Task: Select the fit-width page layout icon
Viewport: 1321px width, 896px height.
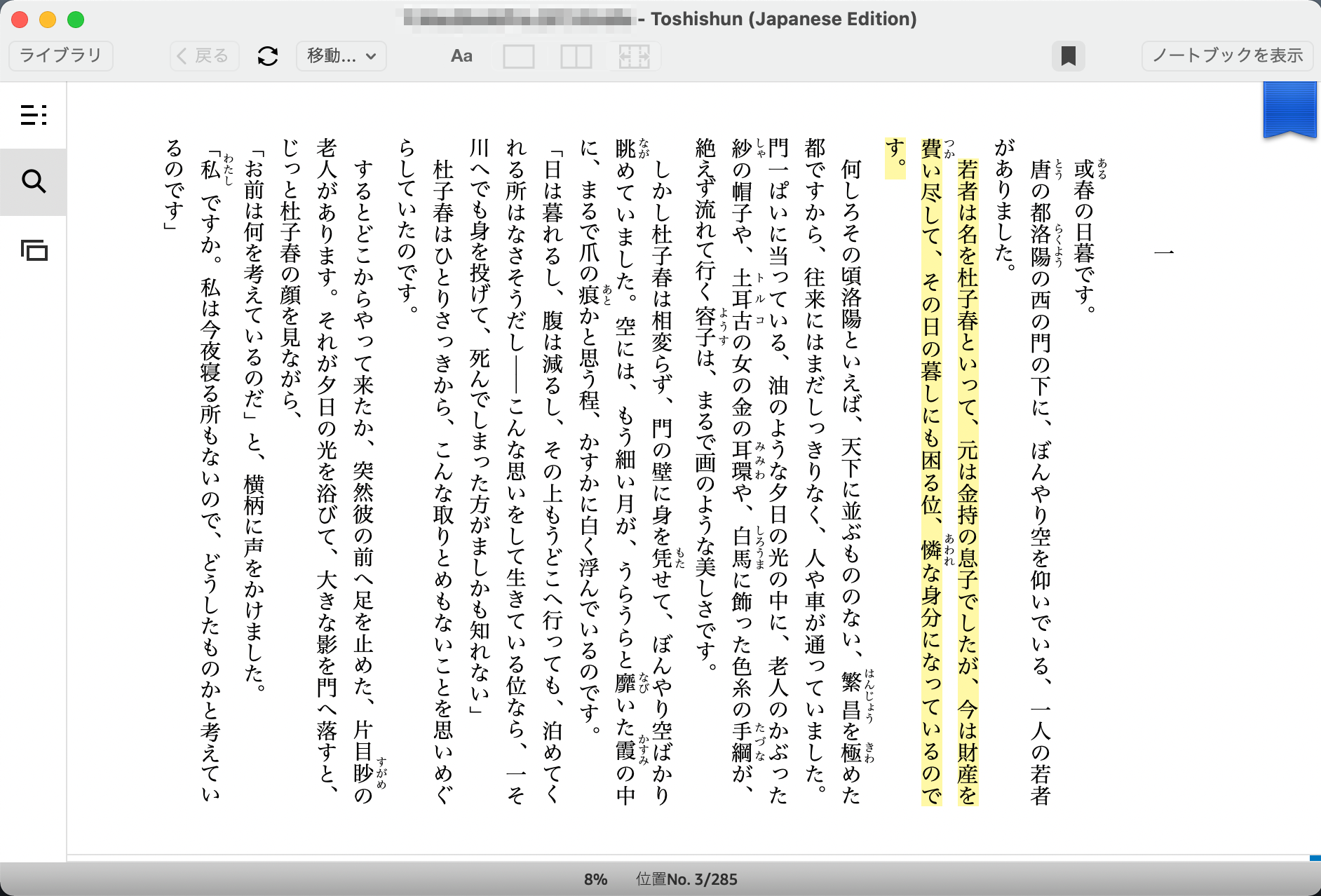Action: pos(634,56)
